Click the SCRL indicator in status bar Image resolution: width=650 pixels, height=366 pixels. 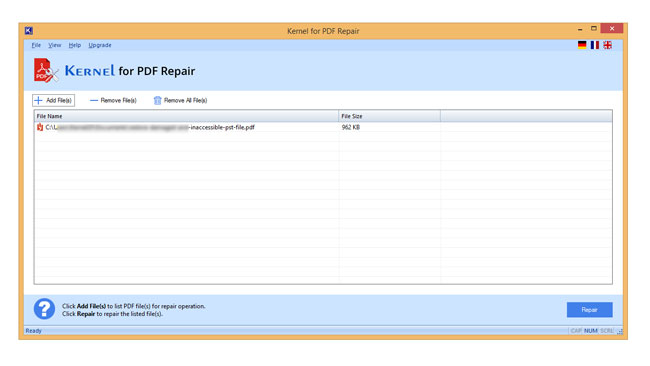(607, 331)
